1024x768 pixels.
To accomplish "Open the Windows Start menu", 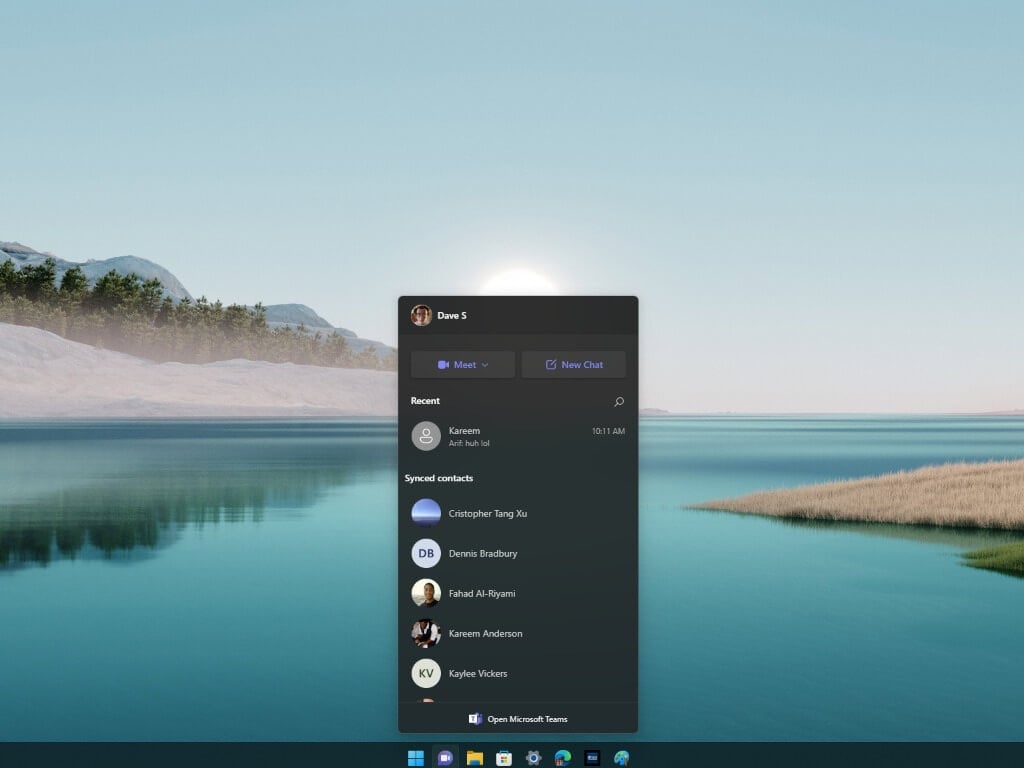I will click(415, 758).
